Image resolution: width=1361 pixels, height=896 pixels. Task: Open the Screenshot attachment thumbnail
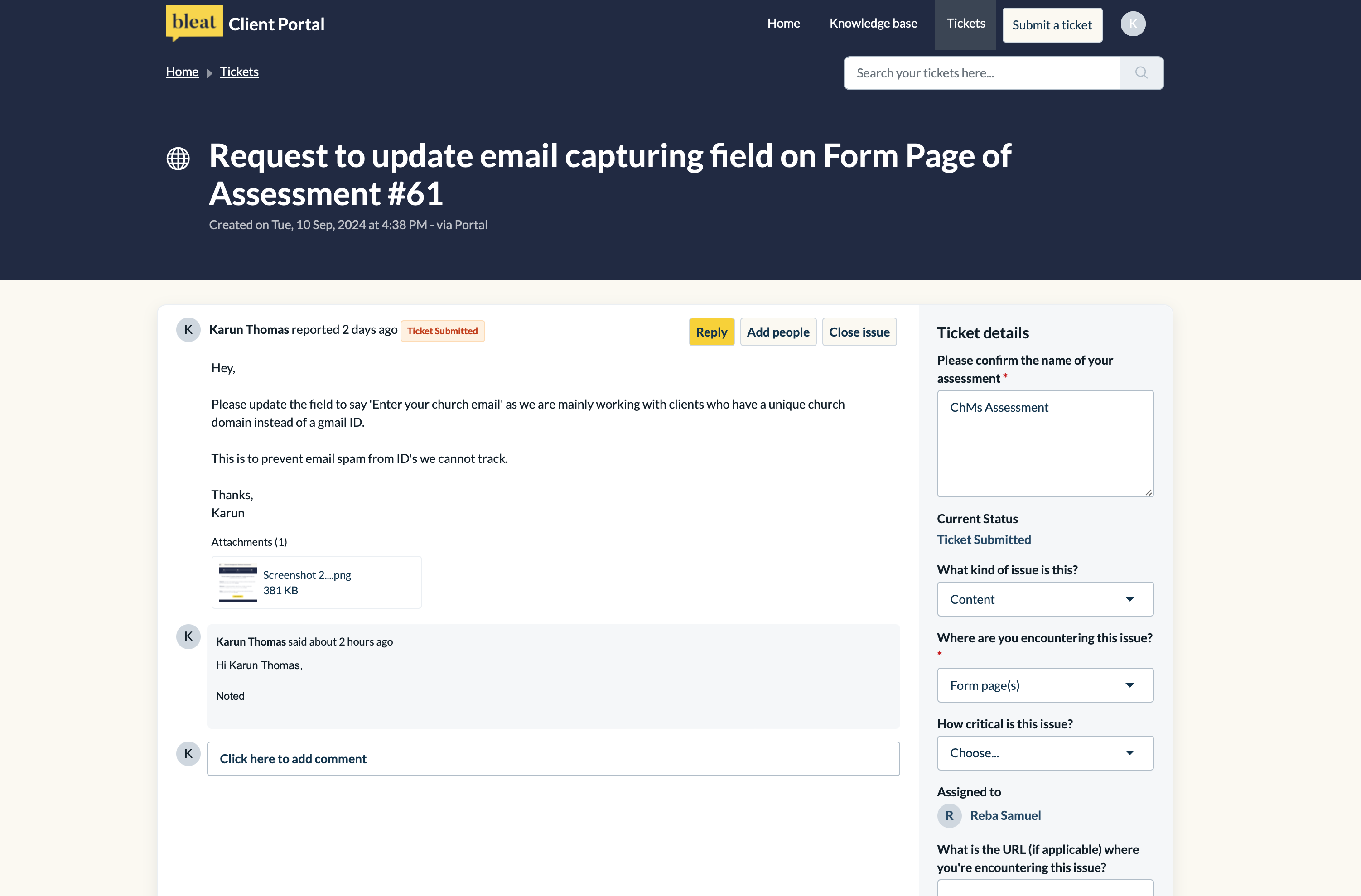click(x=238, y=582)
